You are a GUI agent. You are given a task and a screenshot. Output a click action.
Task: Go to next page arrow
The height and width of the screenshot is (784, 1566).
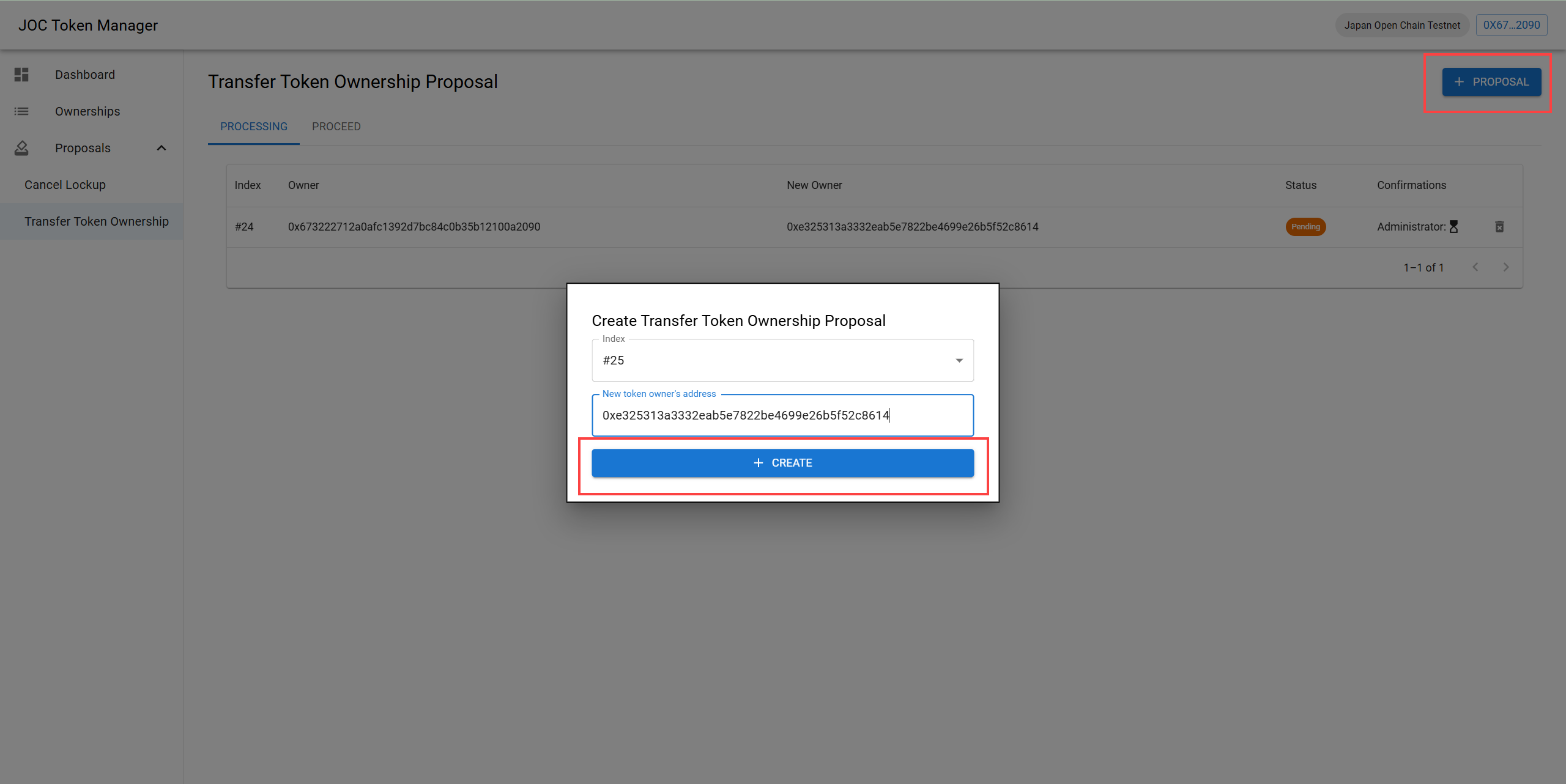(x=1506, y=267)
